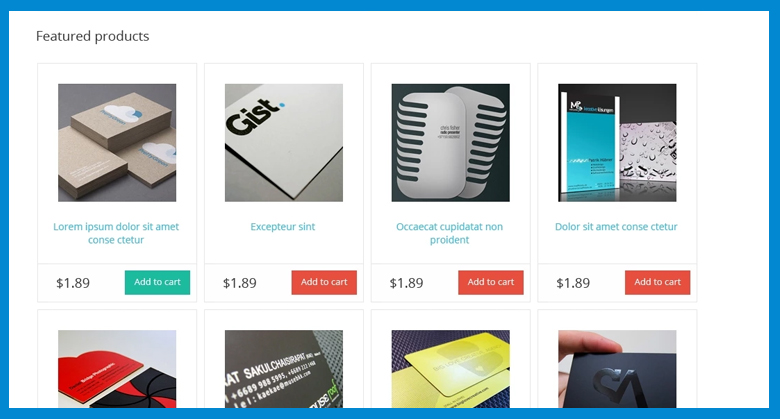Open the Excepteur sint product link
Viewport: 780px width, 419px height.
(283, 226)
